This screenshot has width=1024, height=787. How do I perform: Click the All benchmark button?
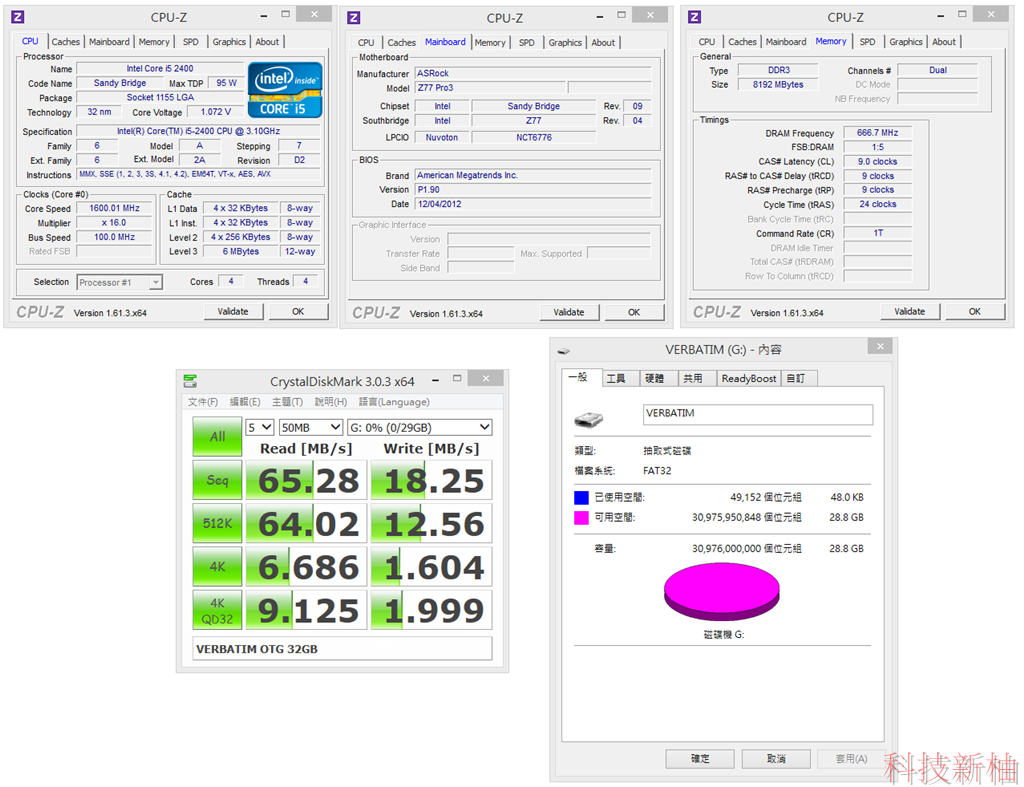pyautogui.click(x=217, y=436)
